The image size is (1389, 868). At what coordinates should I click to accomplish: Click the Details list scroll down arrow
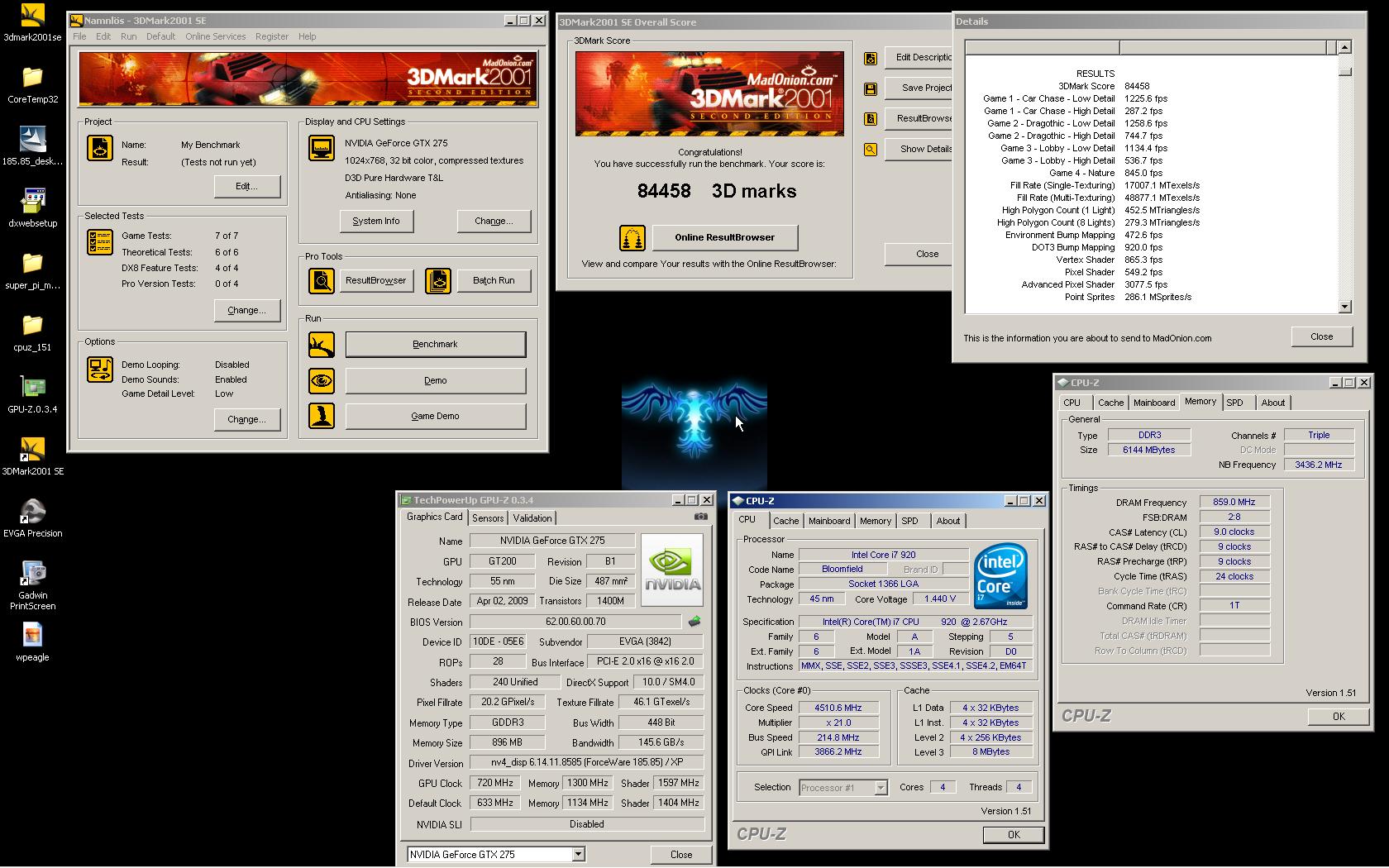(1344, 307)
